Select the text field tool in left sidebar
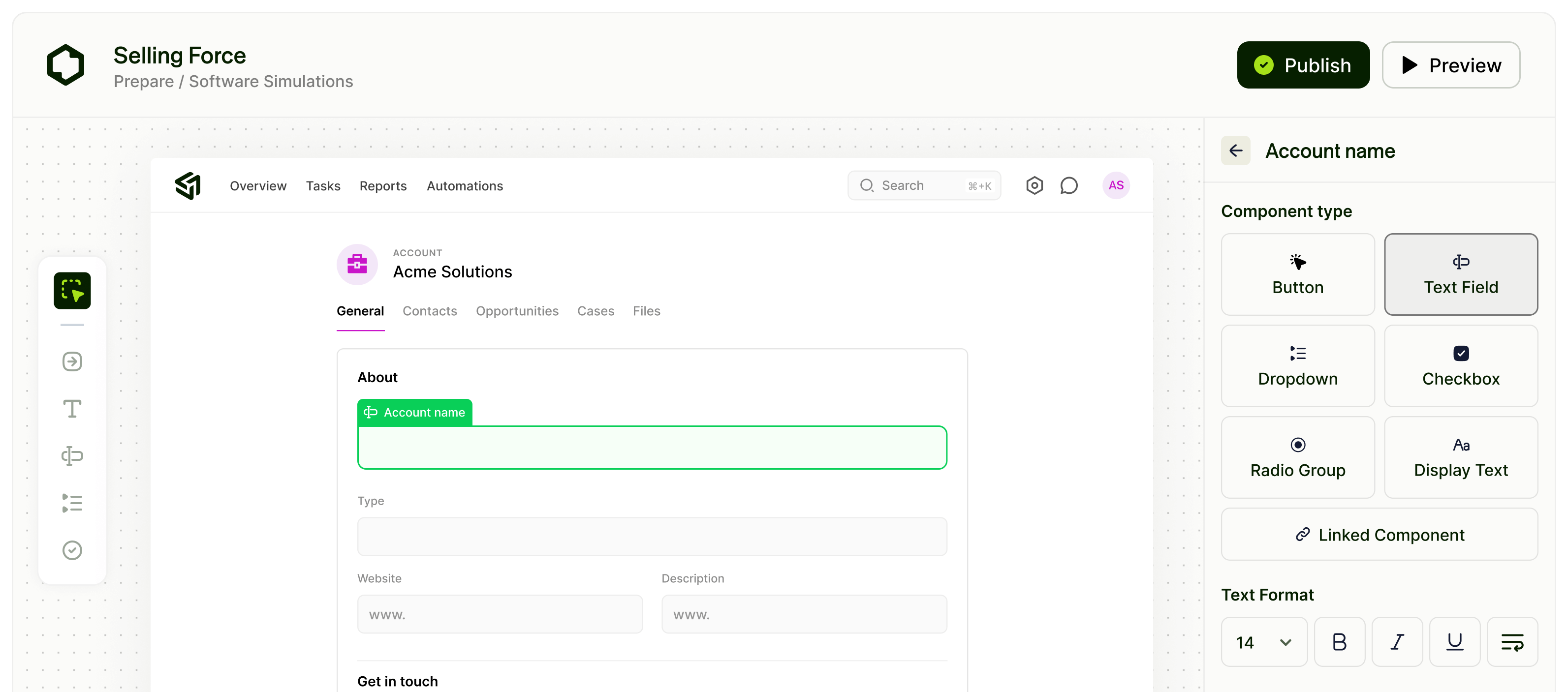 [x=72, y=455]
